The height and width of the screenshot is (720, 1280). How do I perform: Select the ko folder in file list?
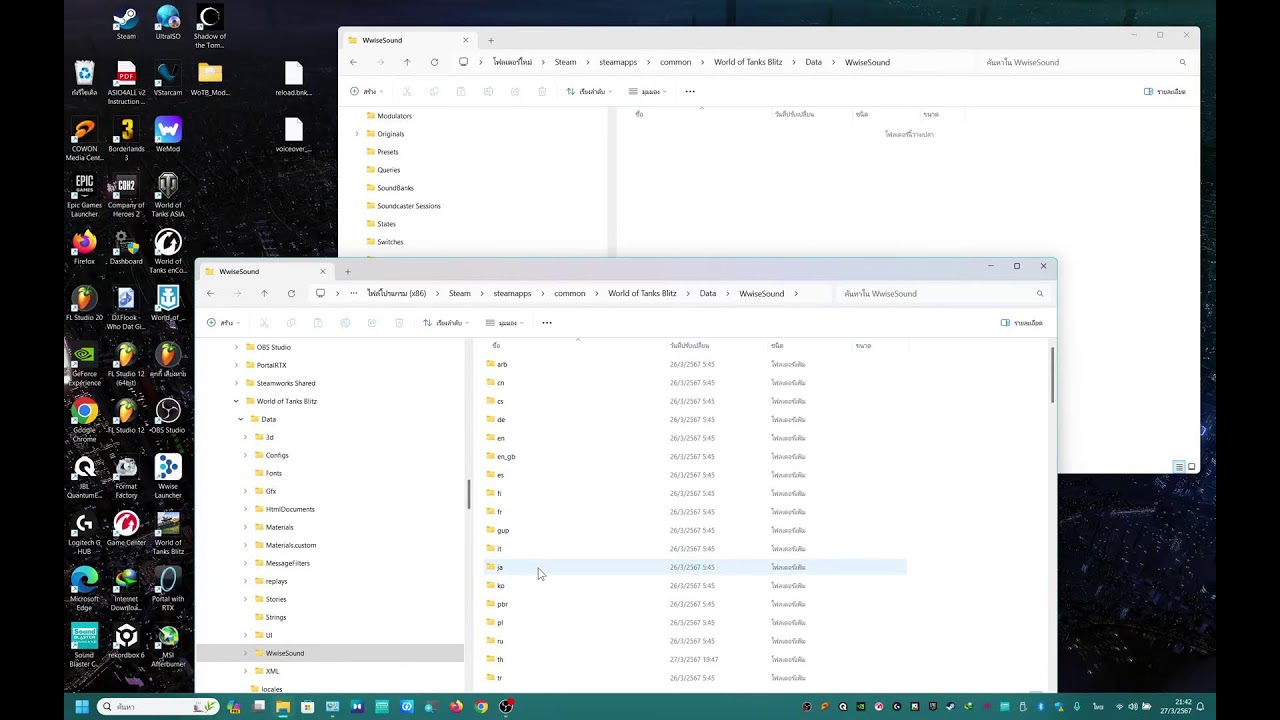(695, 585)
